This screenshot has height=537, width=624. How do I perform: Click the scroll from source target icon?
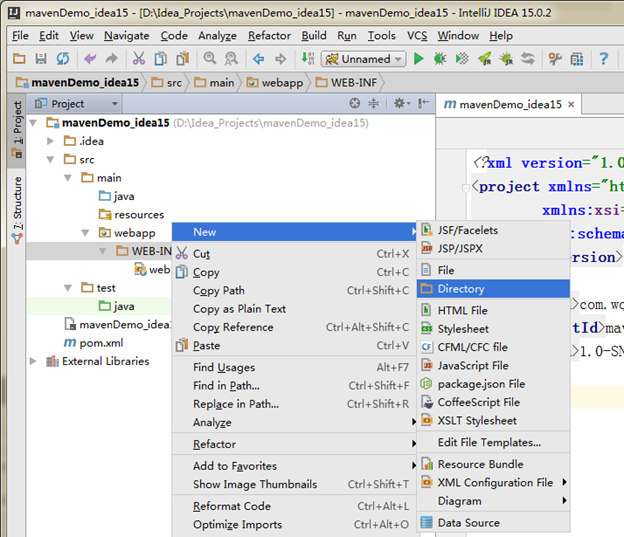pyautogui.click(x=354, y=103)
